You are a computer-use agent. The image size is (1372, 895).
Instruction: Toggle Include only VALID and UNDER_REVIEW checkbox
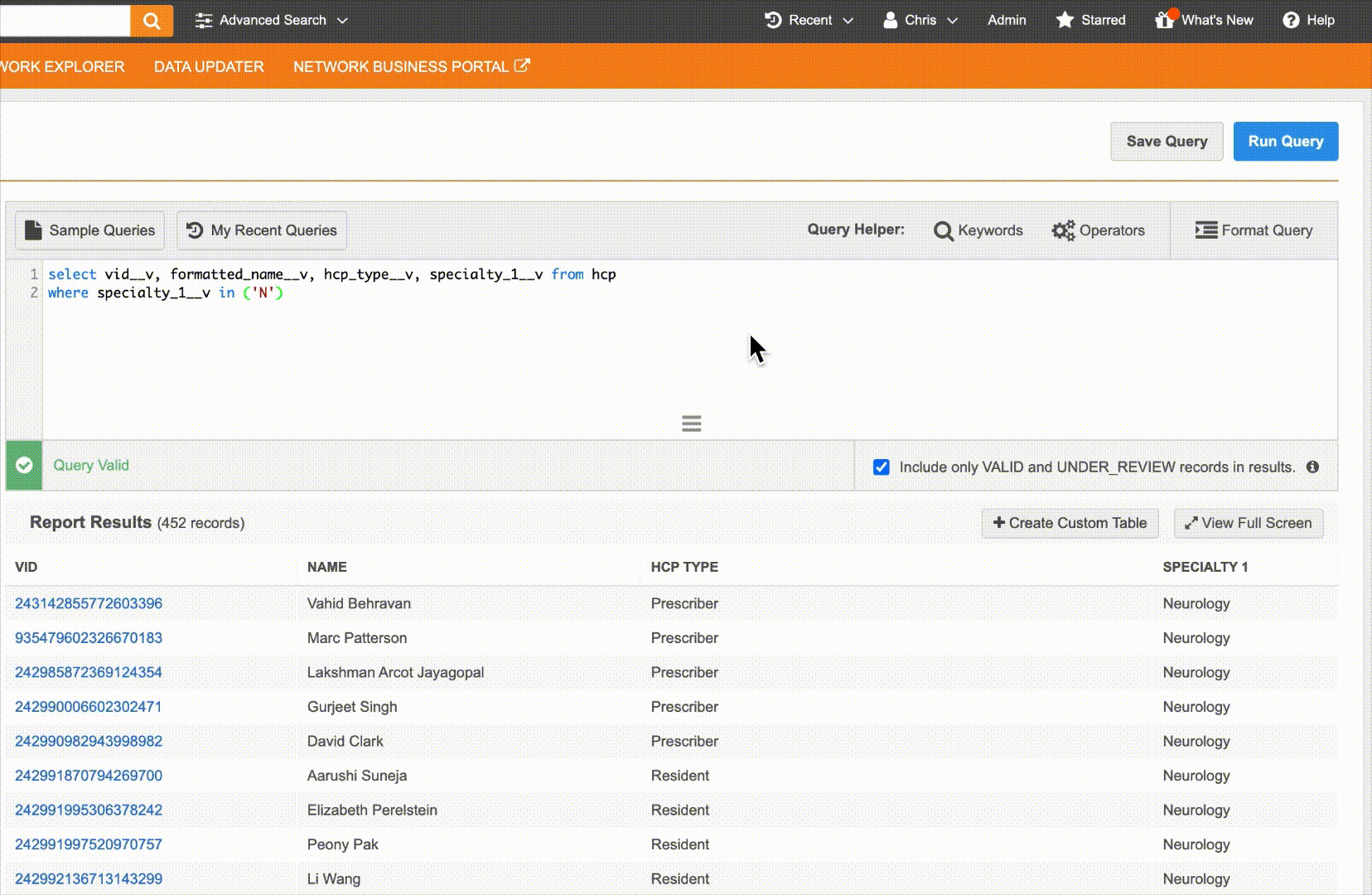882,467
